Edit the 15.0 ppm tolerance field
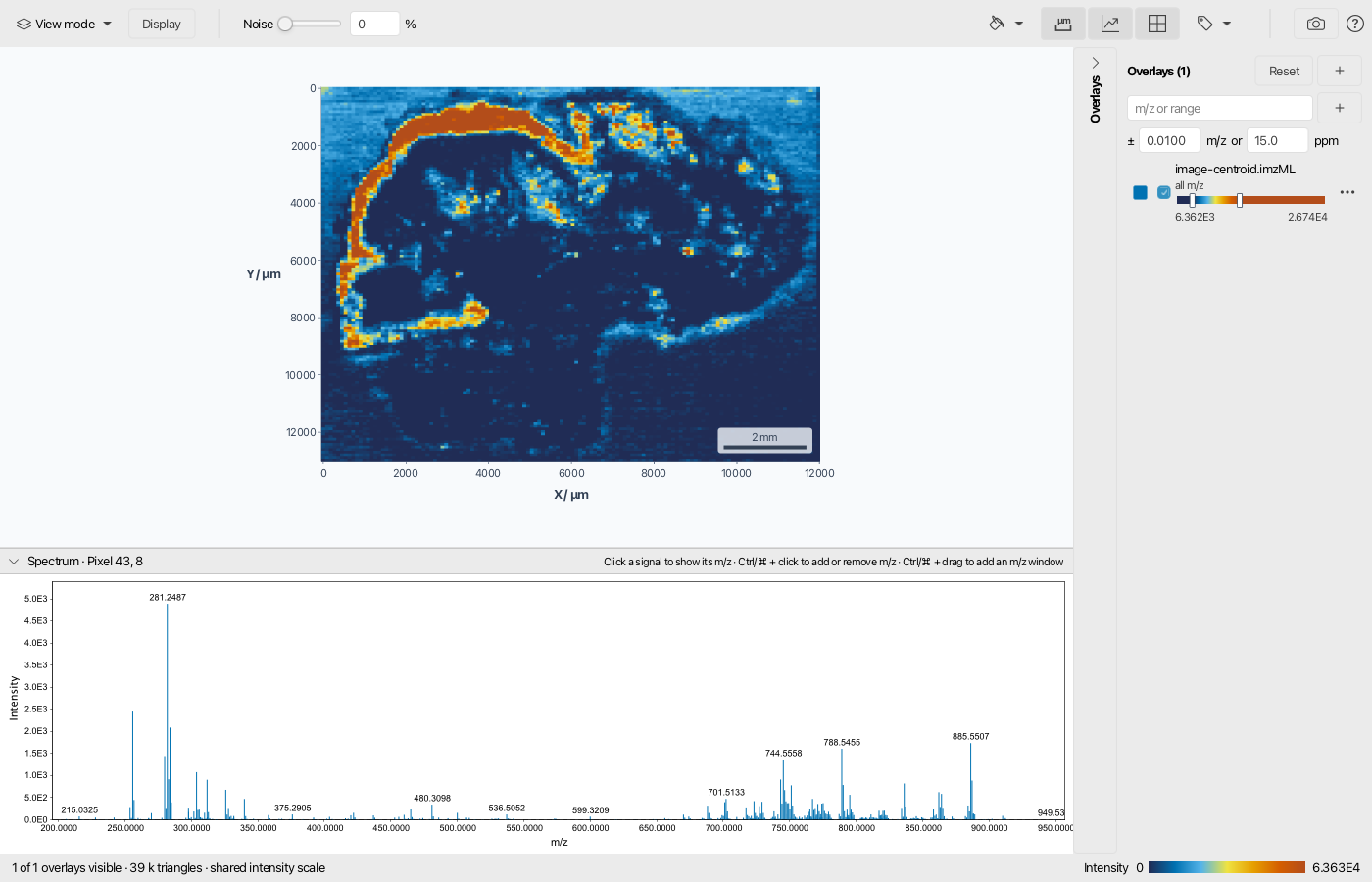This screenshot has width=1372, height=882. [1277, 140]
